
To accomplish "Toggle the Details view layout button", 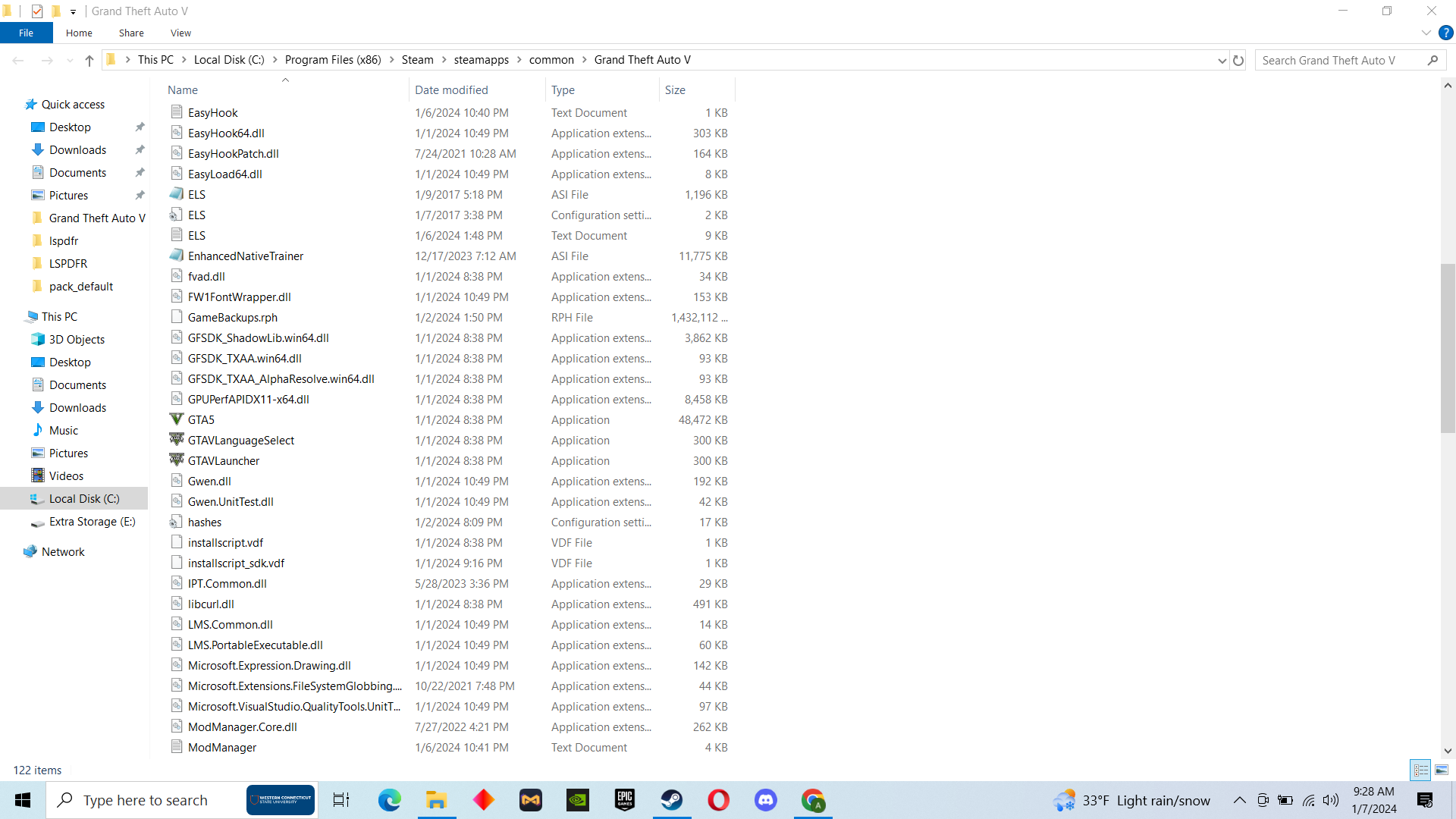I will (x=1420, y=770).
